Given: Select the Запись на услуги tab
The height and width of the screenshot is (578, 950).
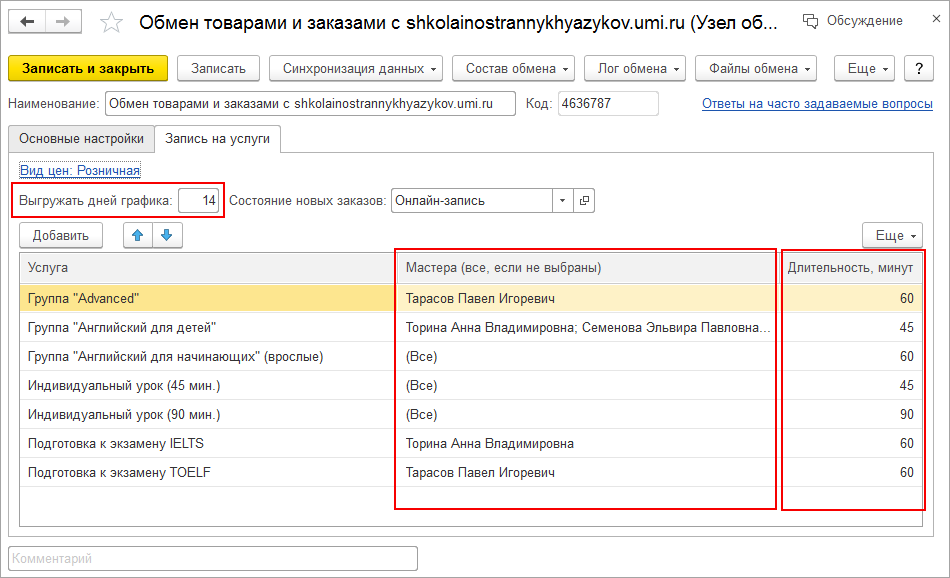Looking at the screenshot, I should (218, 139).
